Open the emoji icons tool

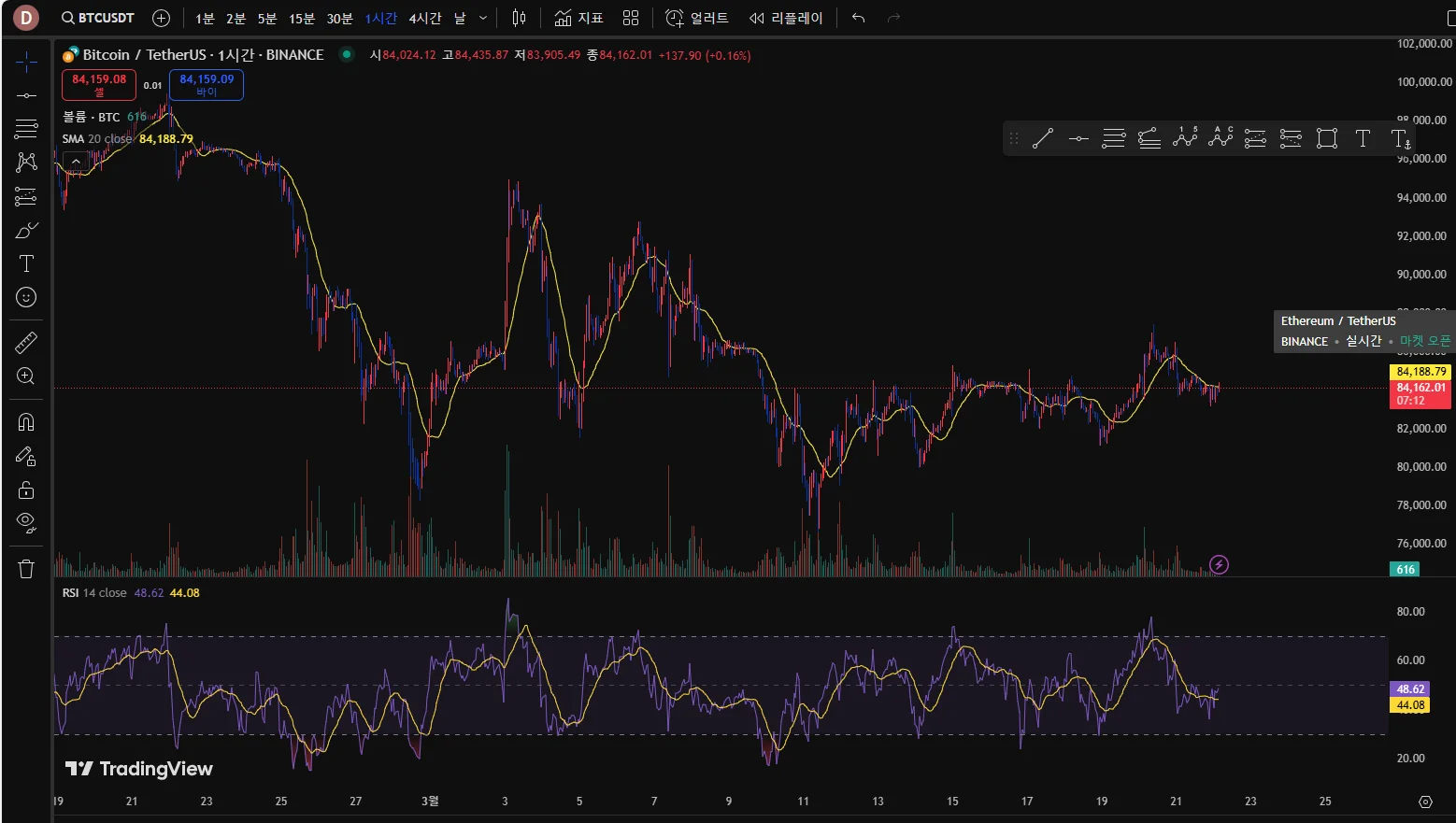point(26,297)
